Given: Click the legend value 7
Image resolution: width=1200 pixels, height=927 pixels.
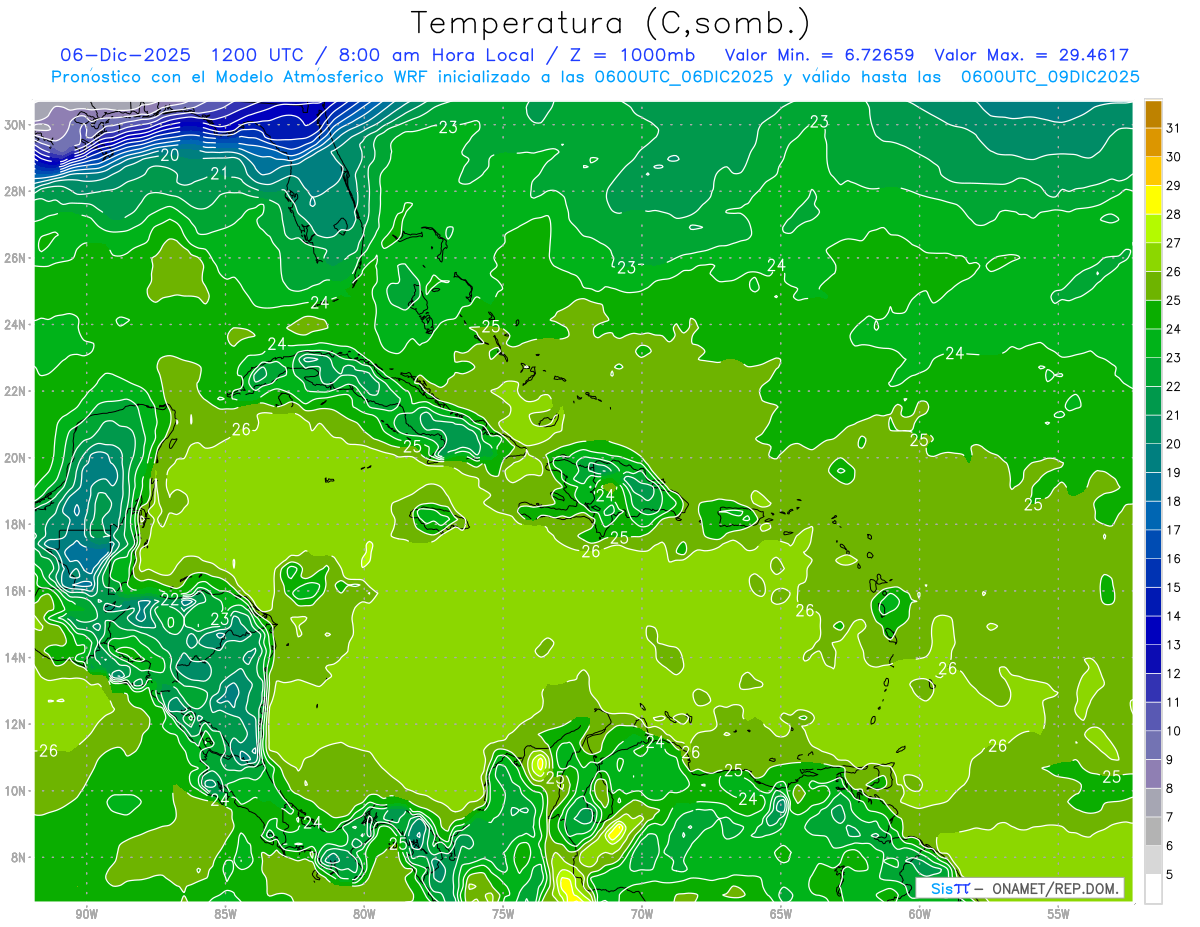Looking at the screenshot, I should pyautogui.click(x=1169, y=817).
